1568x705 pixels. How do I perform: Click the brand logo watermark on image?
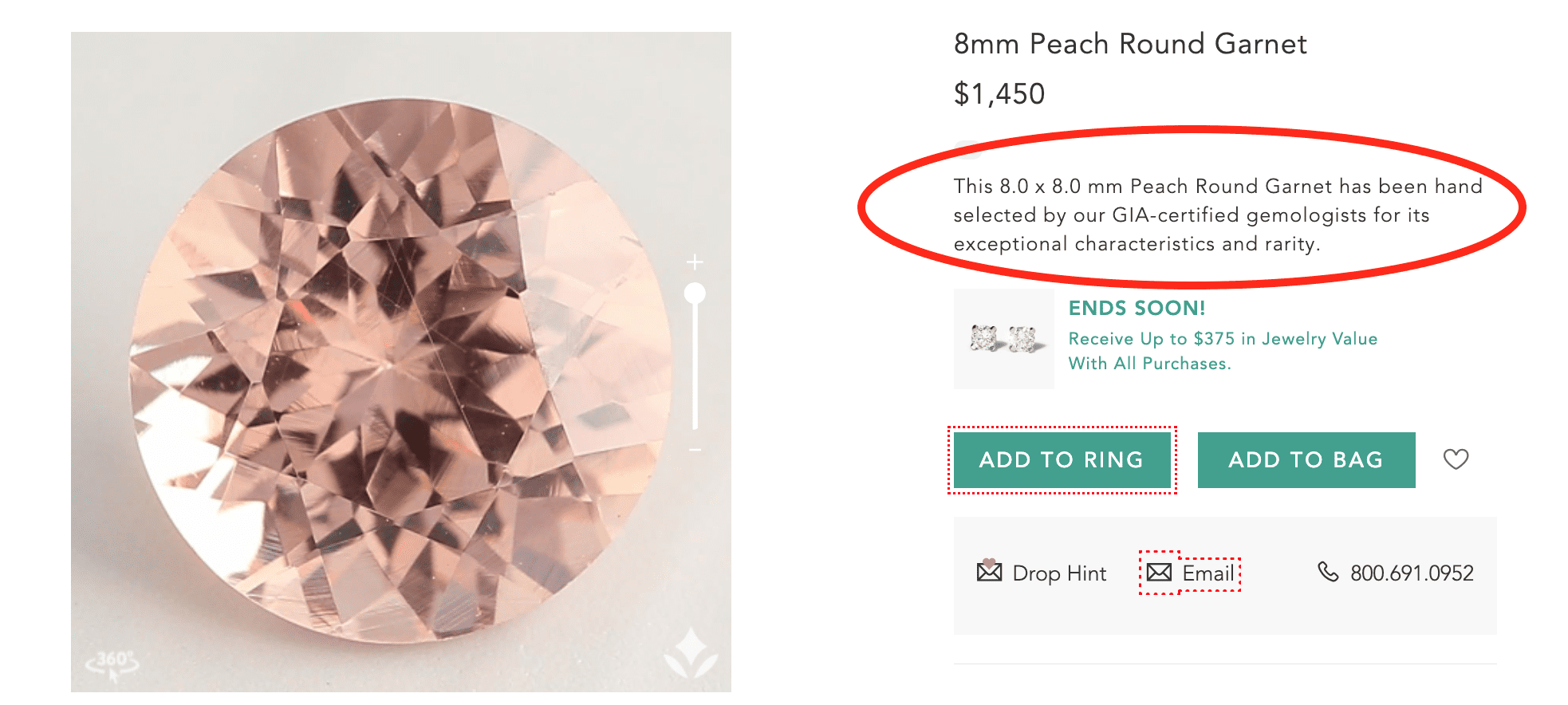click(x=691, y=654)
